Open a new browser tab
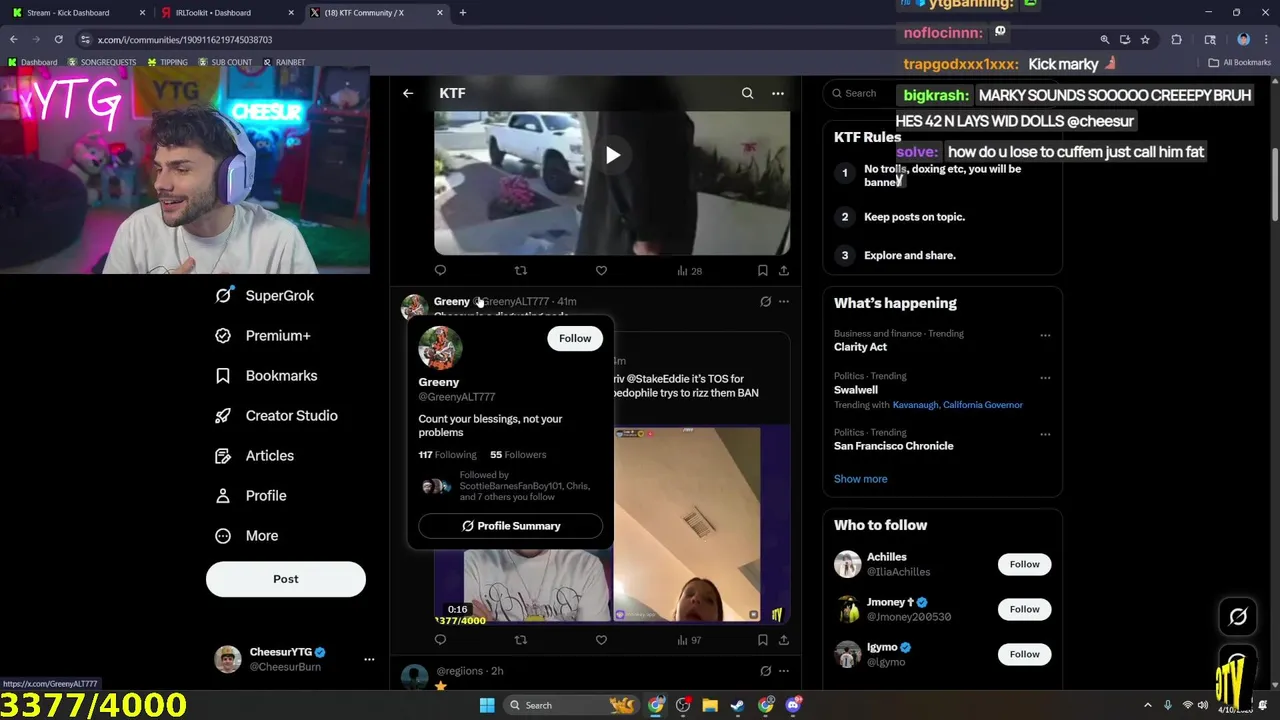Image resolution: width=1280 pixels, height=720 pixels. (462, 13)
